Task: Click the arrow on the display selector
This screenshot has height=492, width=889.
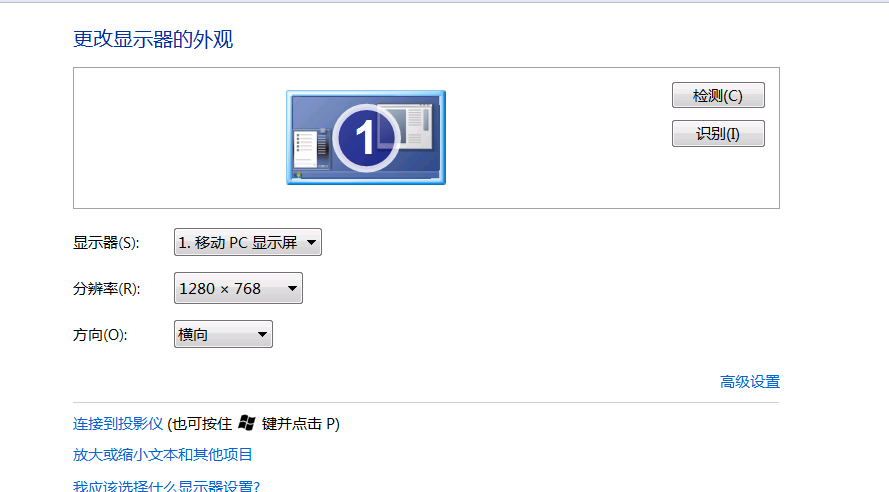Action: point(311,243)
